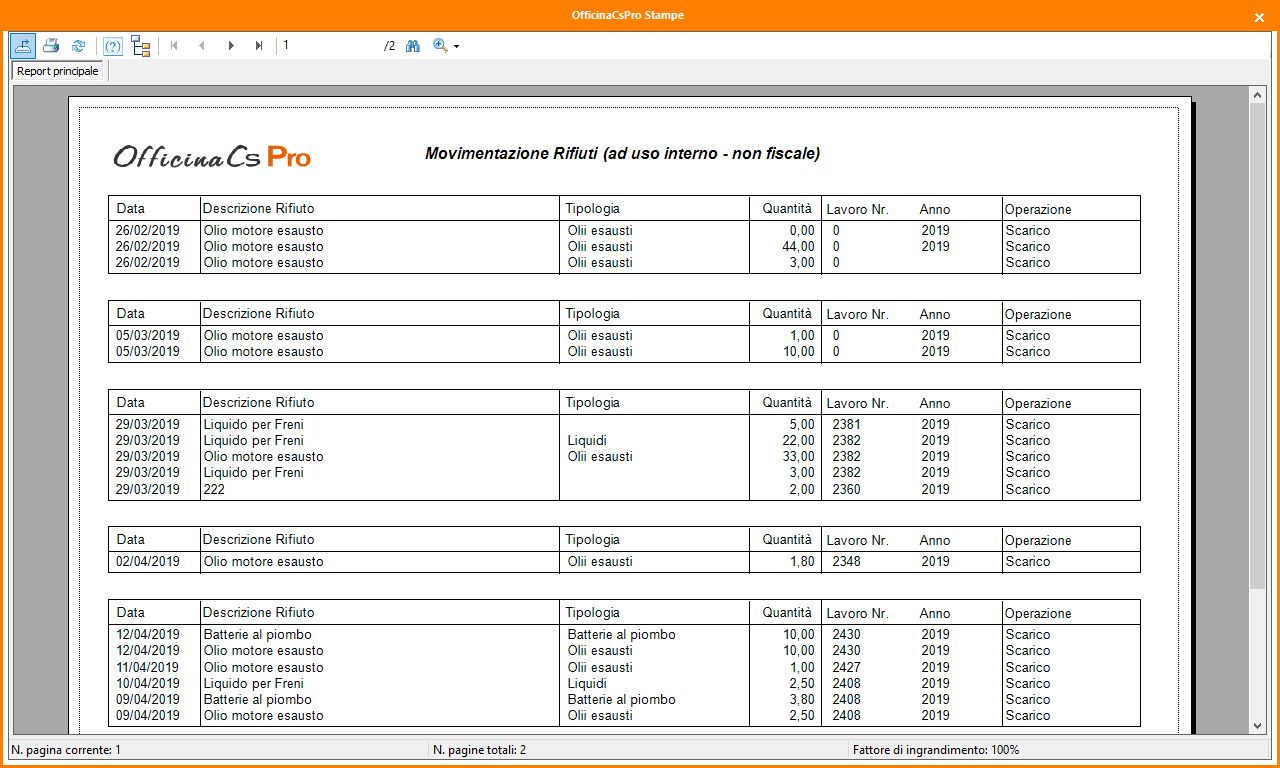Screen dimensions: 1280x768
Task: Click quantity 44,00 in 26/02/2019 group
Action: tap(798, 247)
